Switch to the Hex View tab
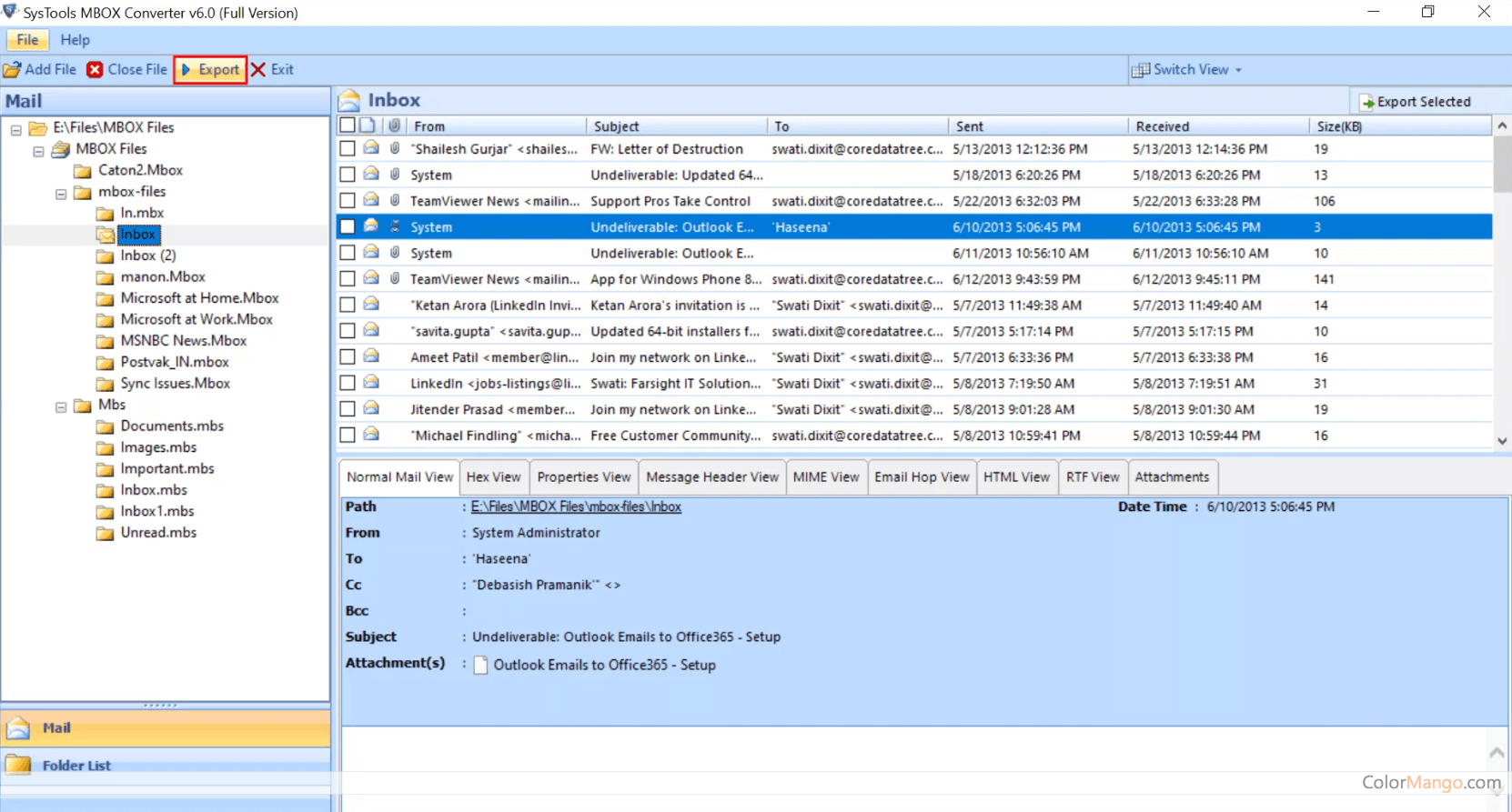The width and height of the screenshot is (1512, 812). (493, 477)
